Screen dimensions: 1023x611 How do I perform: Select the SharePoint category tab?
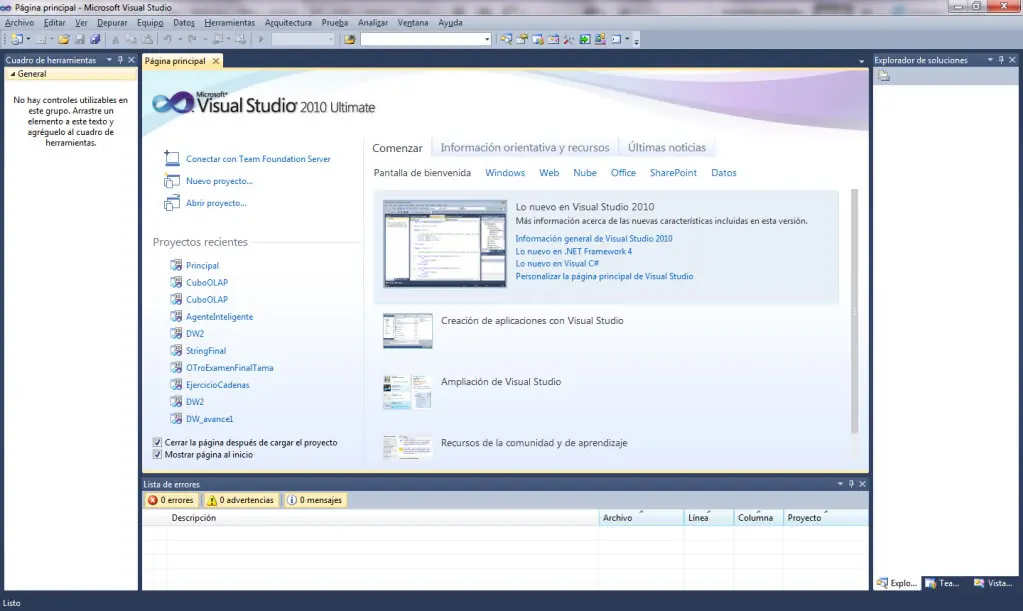tap(673, 173)
